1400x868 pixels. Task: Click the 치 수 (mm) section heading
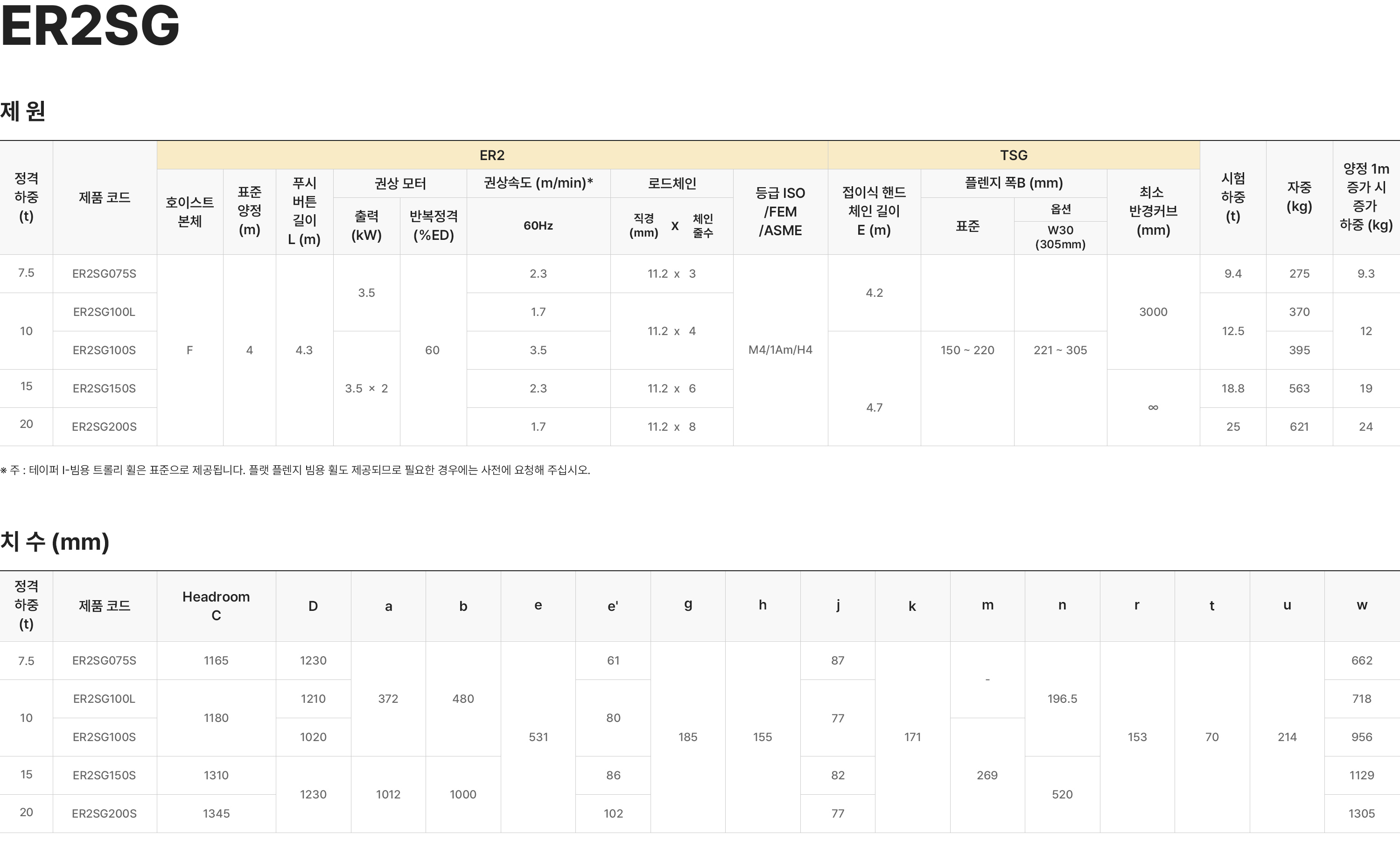click(55, 542)
